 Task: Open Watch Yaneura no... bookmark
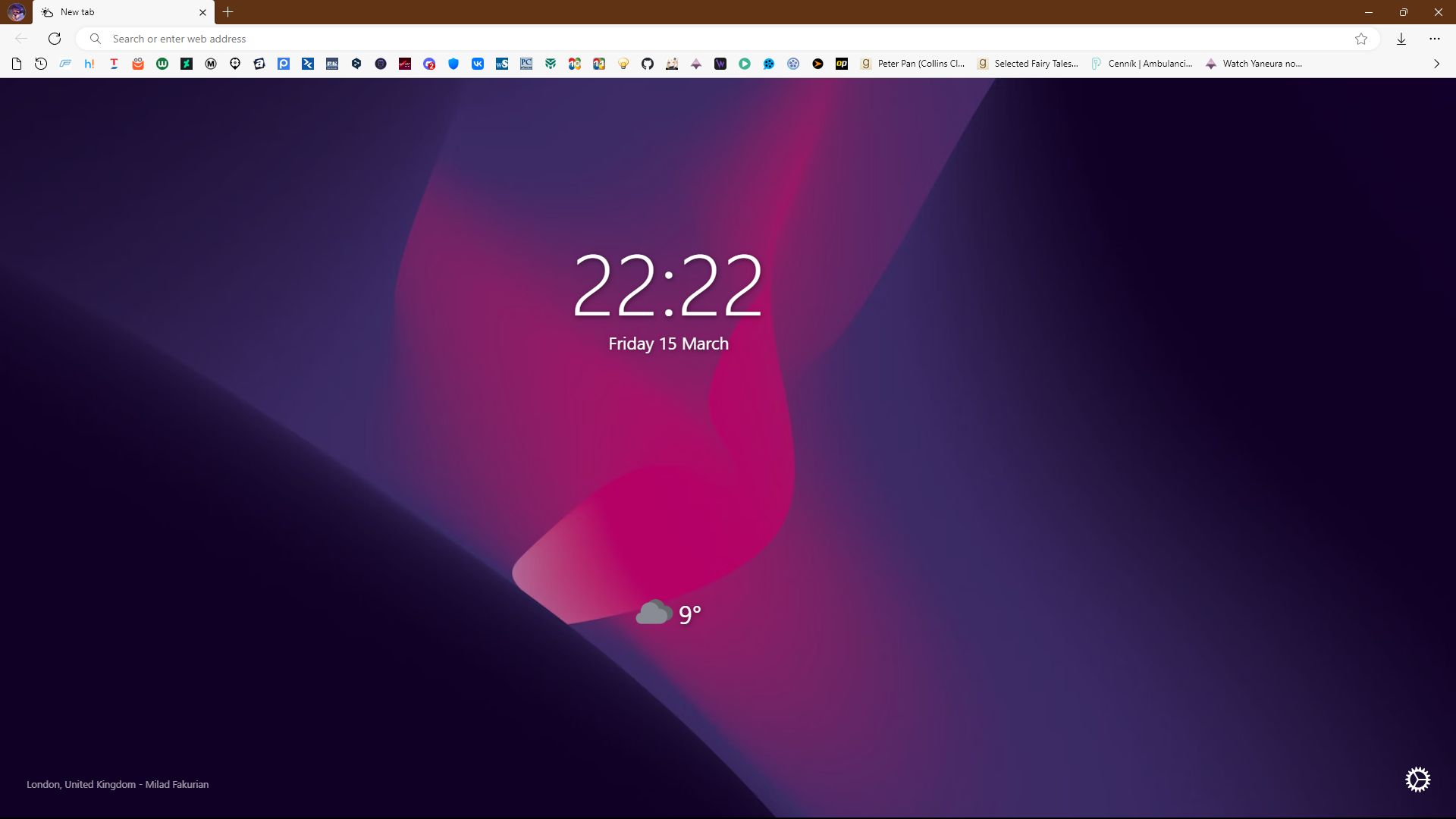1254,64
